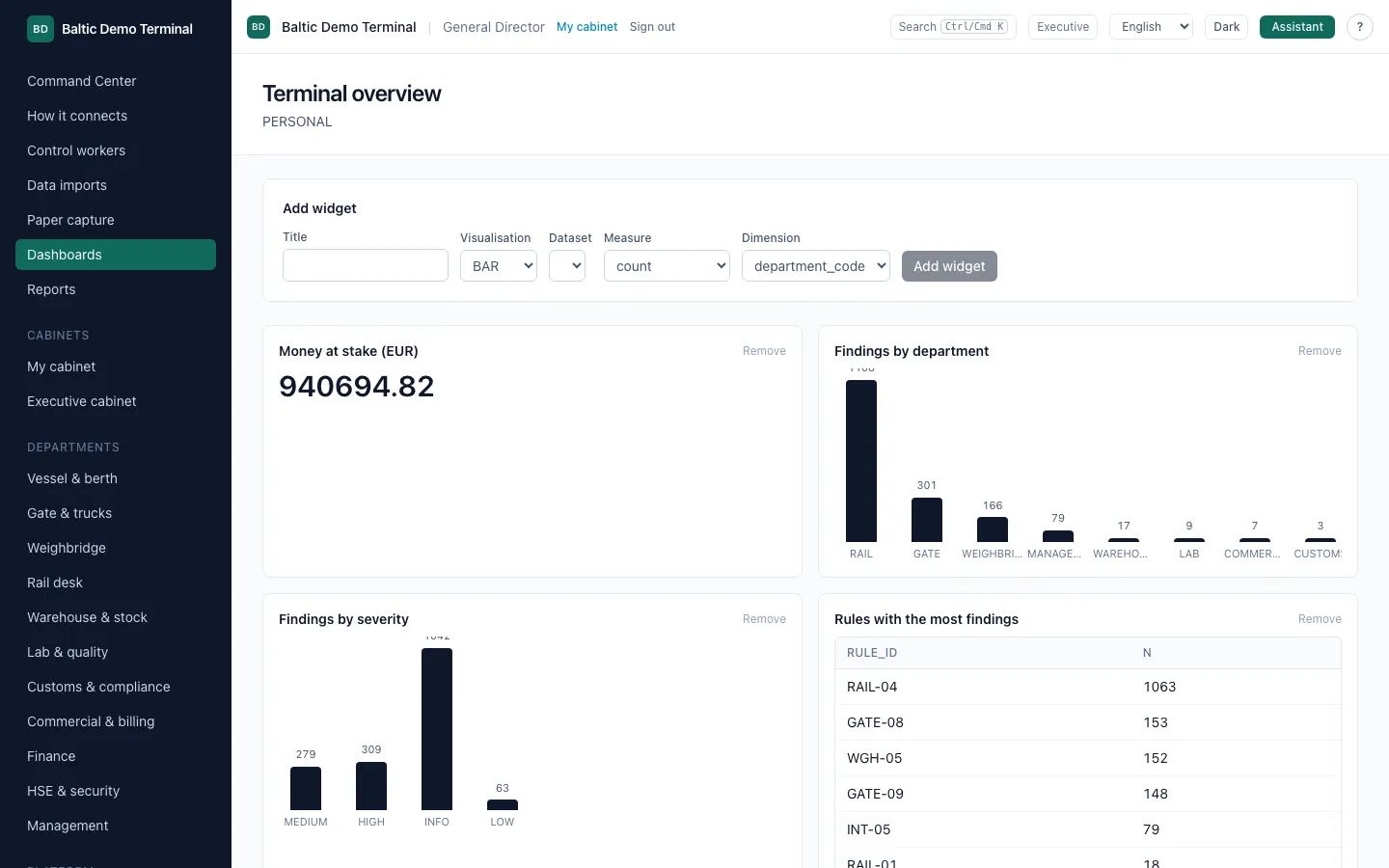Navigate to Data imports

click(x=116, y=185)
